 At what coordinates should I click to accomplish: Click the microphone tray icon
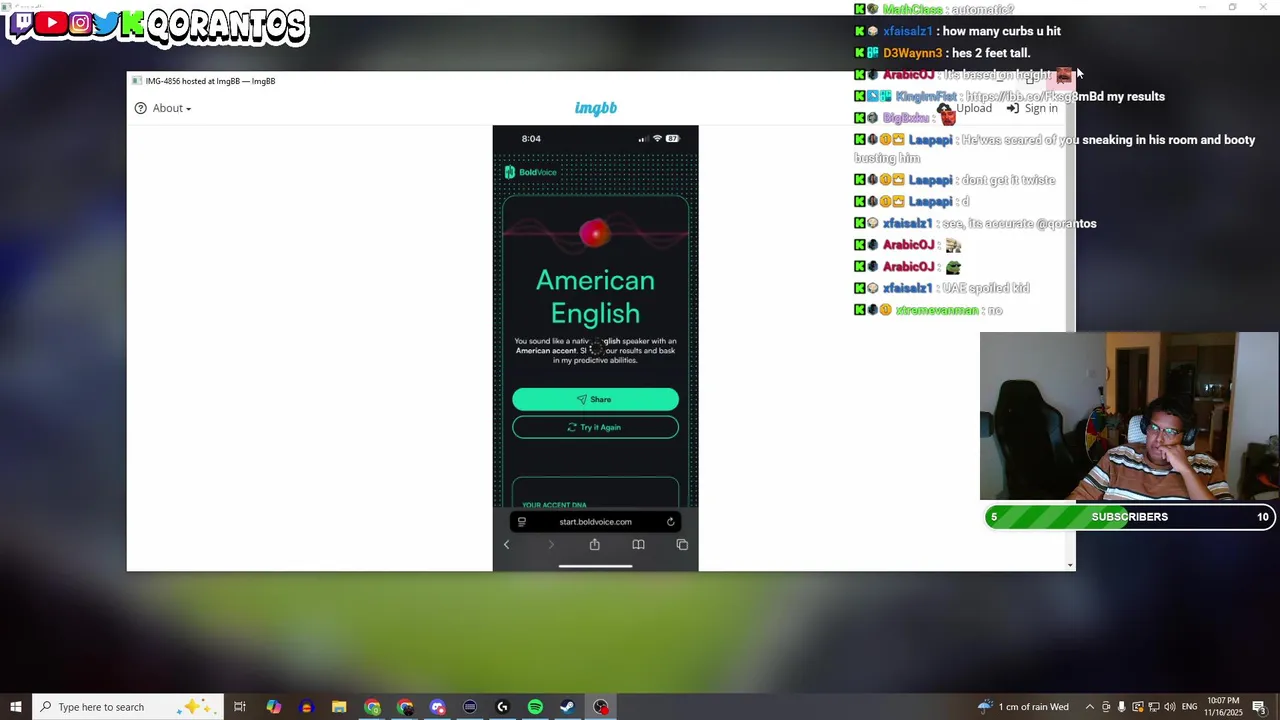[x=1122, y=707]
